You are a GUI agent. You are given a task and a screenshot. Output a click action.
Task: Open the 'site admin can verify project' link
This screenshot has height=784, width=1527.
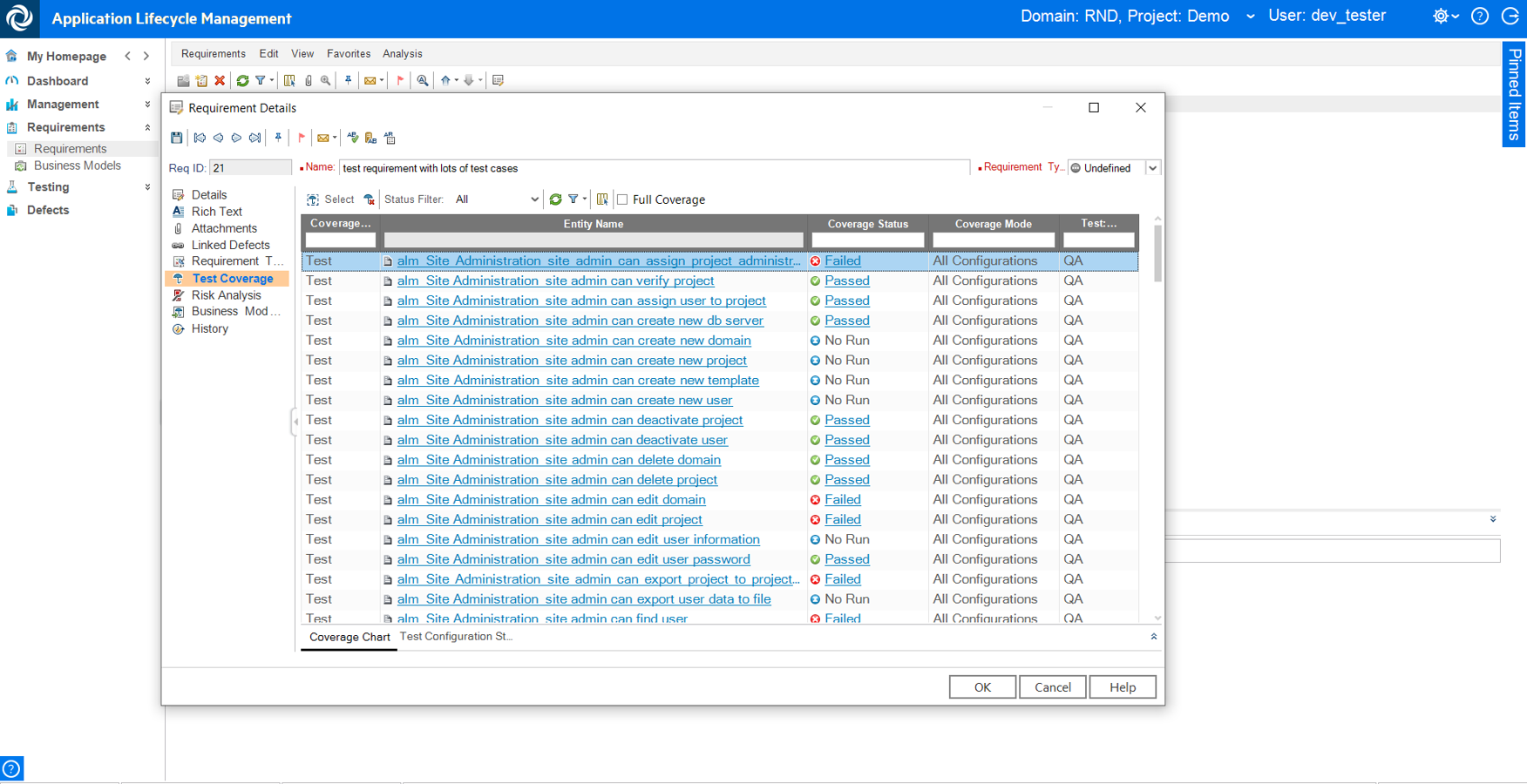(555, 280)
